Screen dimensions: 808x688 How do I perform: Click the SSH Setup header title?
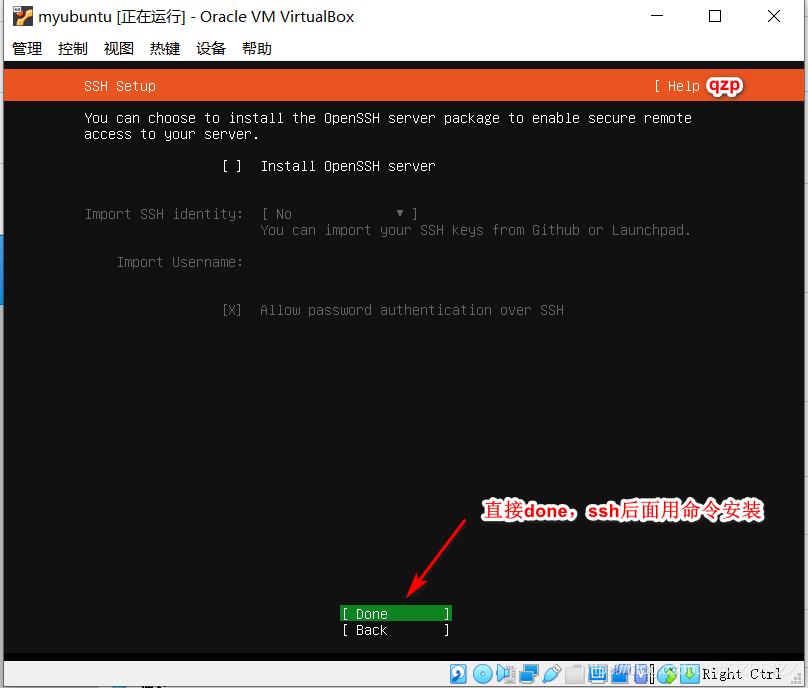(120, 86)
